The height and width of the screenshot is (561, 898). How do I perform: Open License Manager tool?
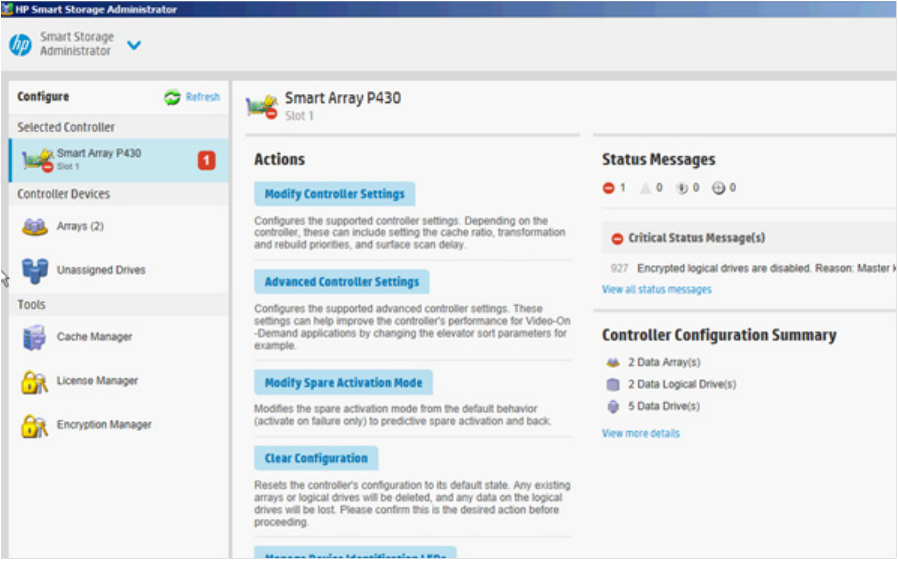pos(97,381)
